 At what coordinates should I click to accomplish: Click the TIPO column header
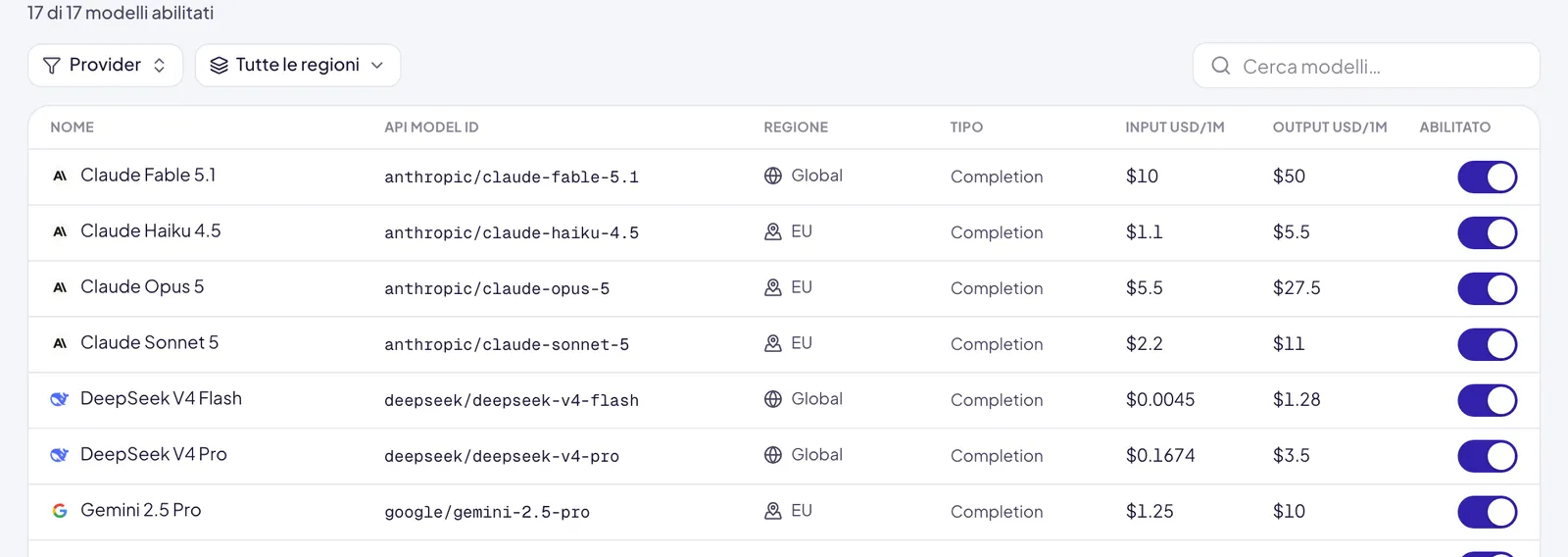point(966,127)
